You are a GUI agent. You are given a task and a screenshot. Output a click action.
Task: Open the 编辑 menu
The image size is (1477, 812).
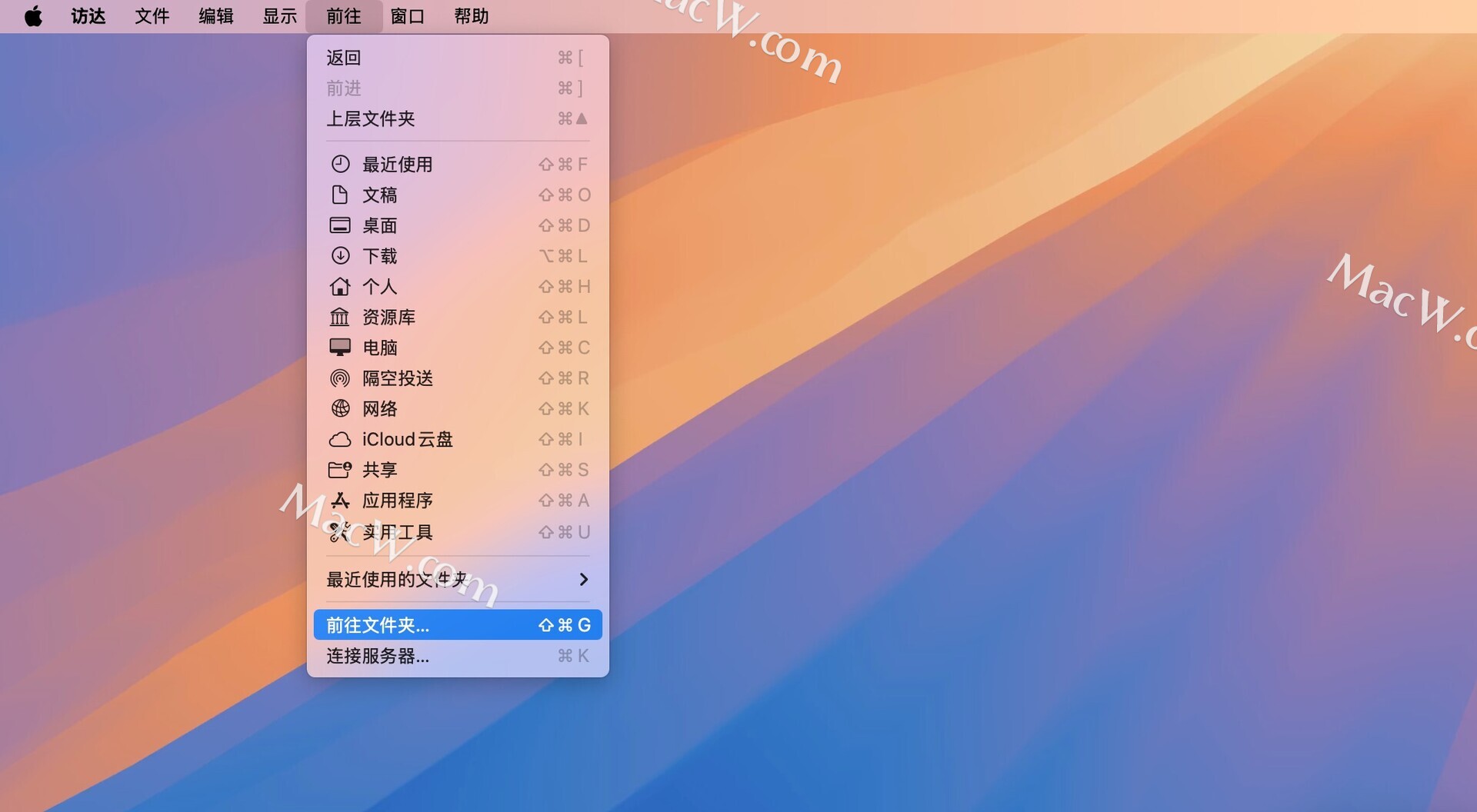tap(215, 16)
